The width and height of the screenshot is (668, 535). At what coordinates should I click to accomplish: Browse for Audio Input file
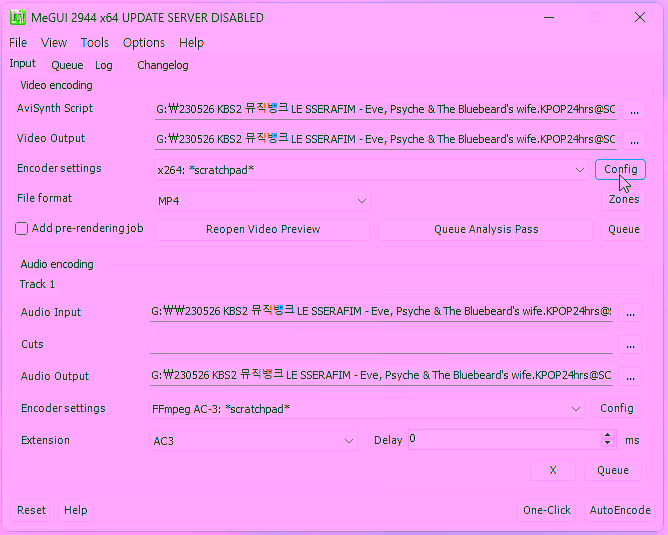point(630,313)
